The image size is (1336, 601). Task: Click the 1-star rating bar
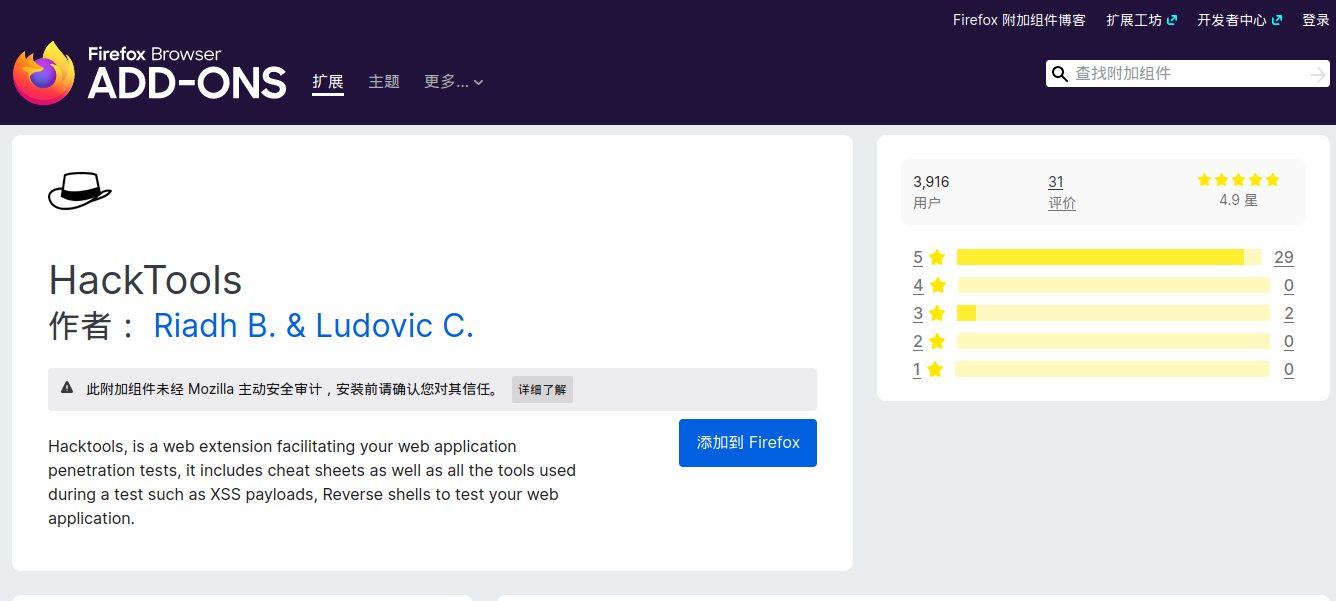1112,369
